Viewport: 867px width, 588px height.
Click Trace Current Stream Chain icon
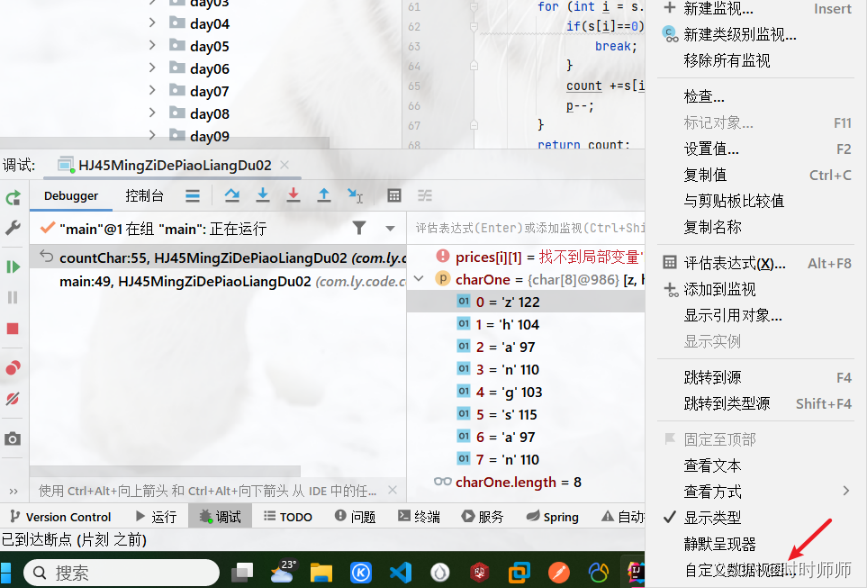click(425, 195)
